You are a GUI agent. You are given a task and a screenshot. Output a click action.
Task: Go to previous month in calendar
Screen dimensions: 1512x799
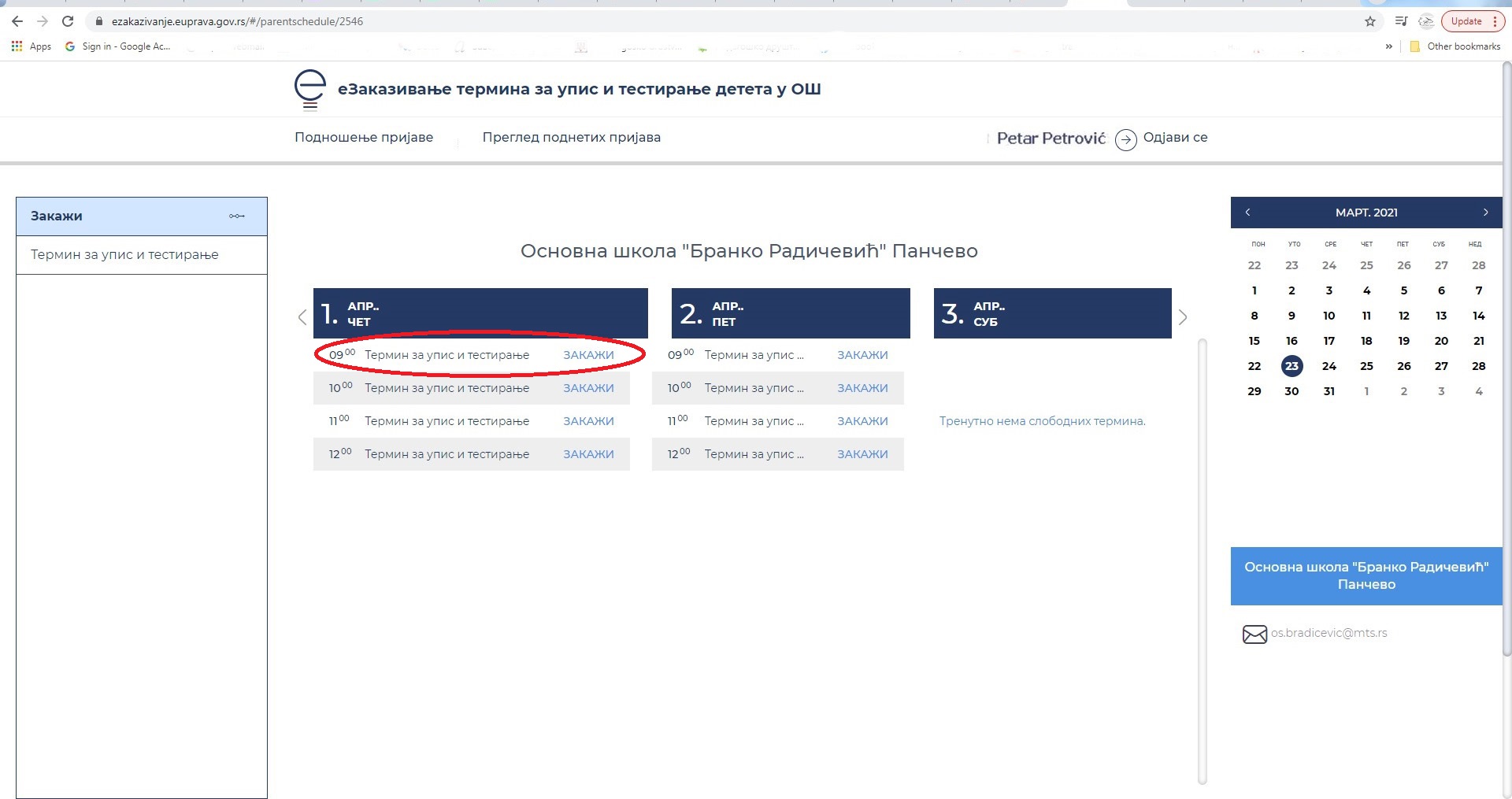pos(1247,213)
